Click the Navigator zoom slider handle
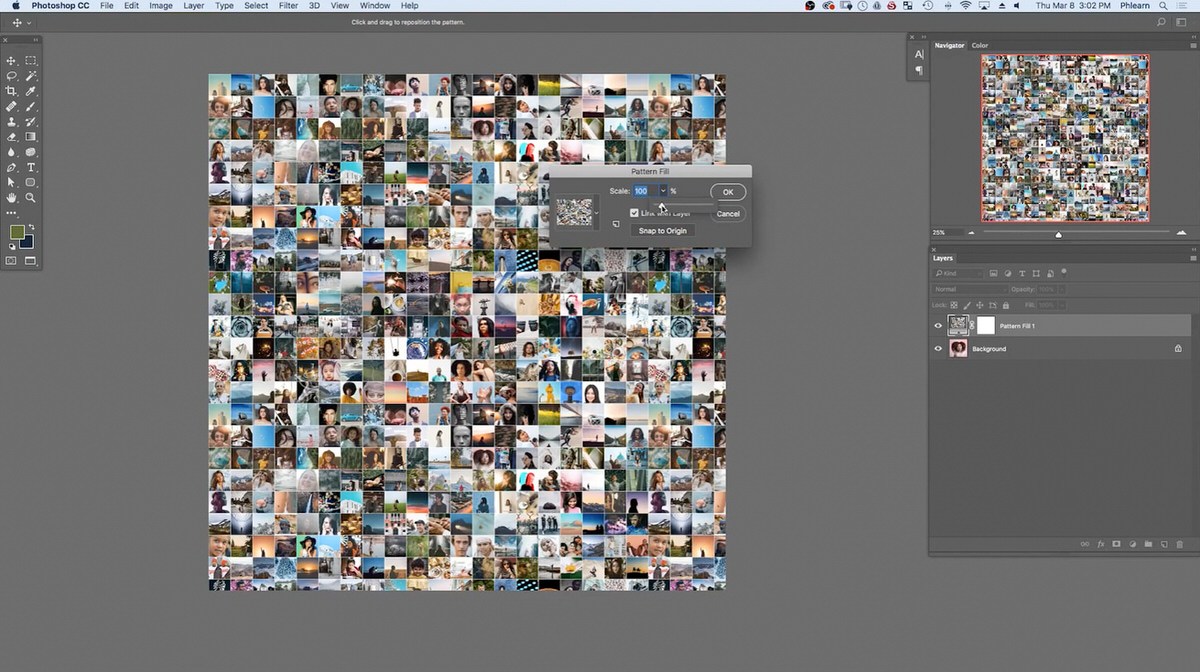The image size is (1200, 672). 1059,234
